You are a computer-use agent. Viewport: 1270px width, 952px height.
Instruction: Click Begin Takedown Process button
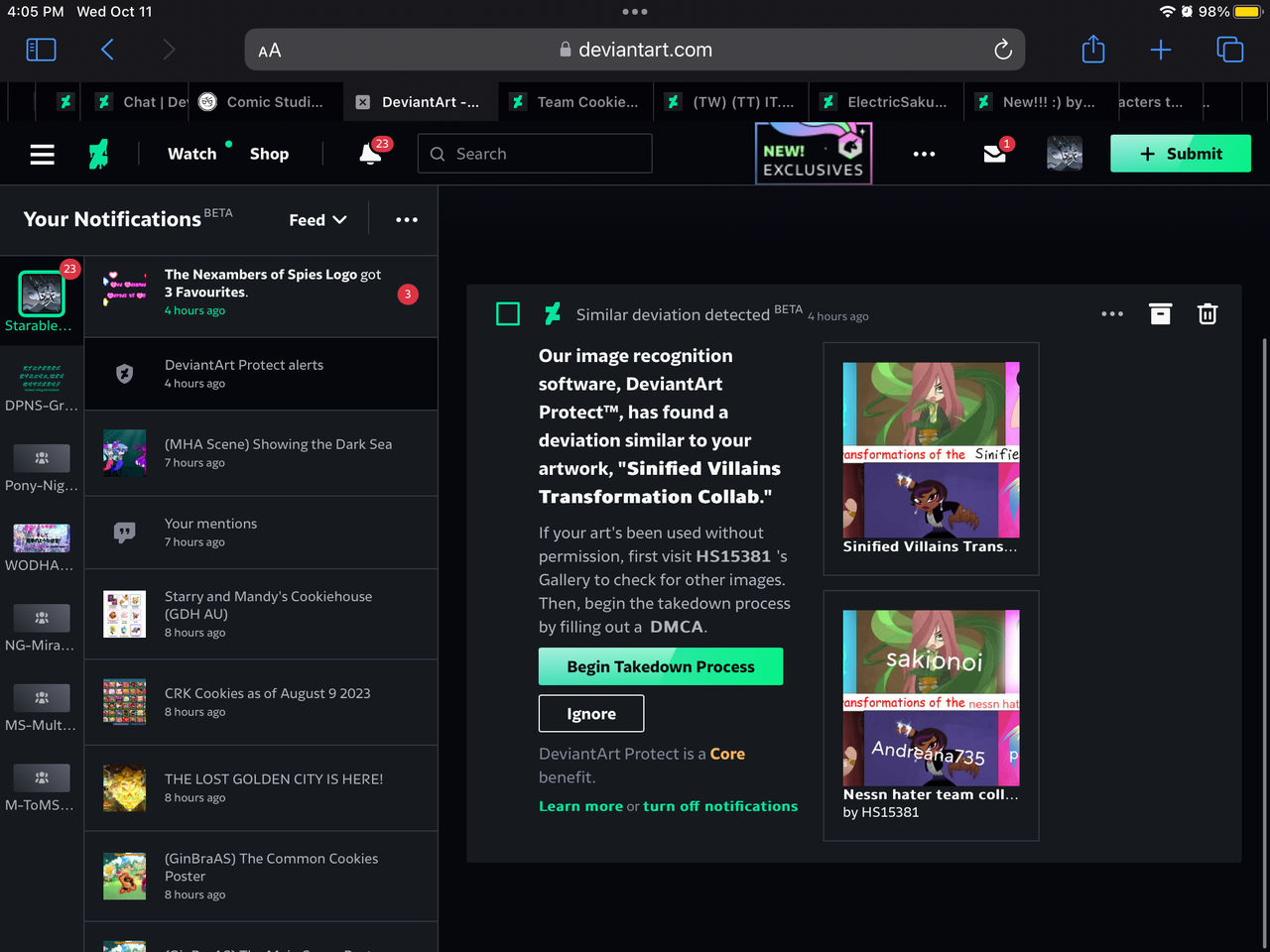click(661, 666)
